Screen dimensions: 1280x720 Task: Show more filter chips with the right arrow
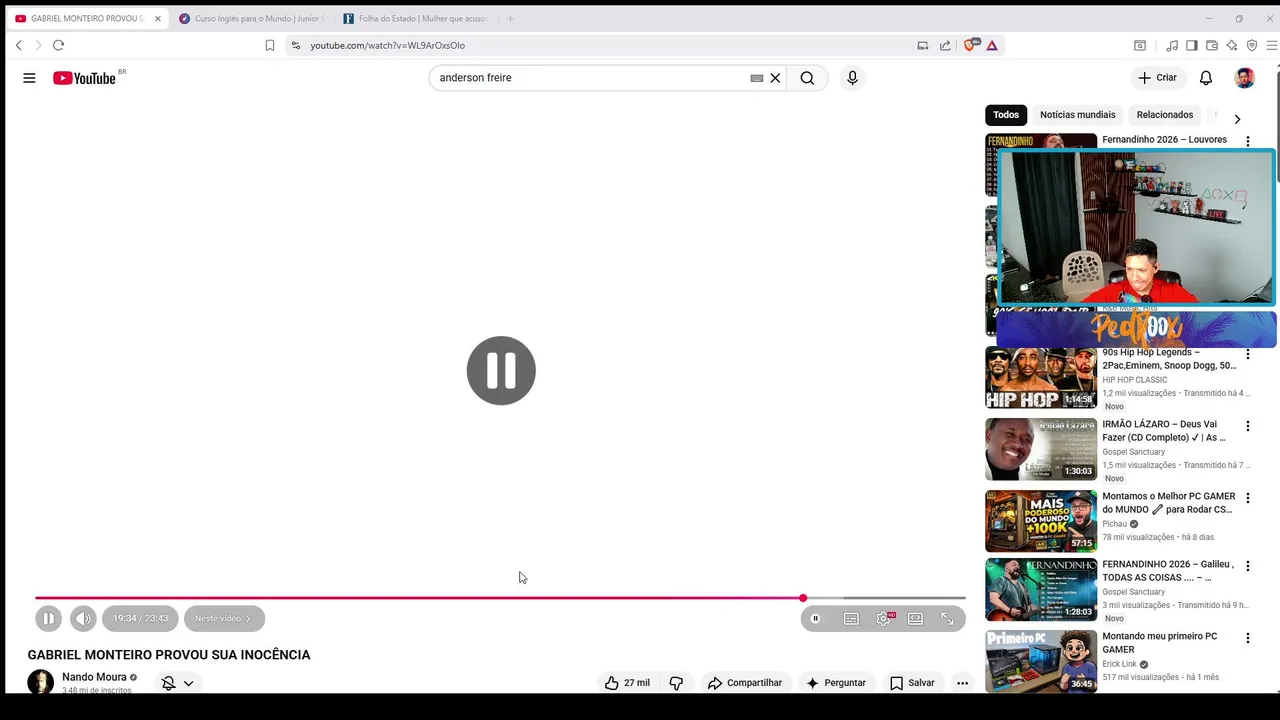1237,118
